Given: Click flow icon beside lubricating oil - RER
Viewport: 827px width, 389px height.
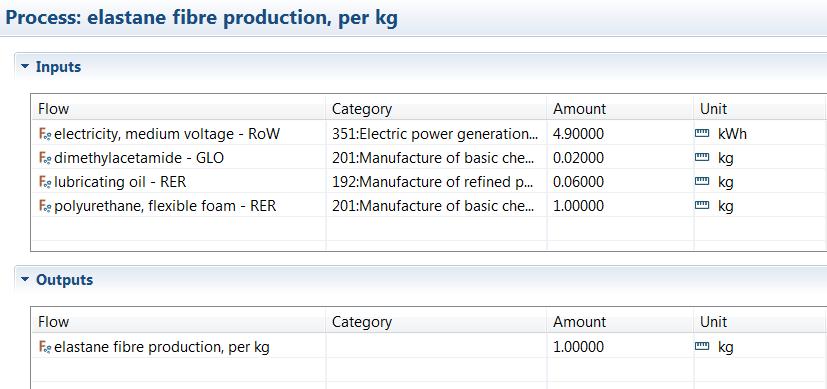Looking at the screenshot, I should tap(45, 182).
